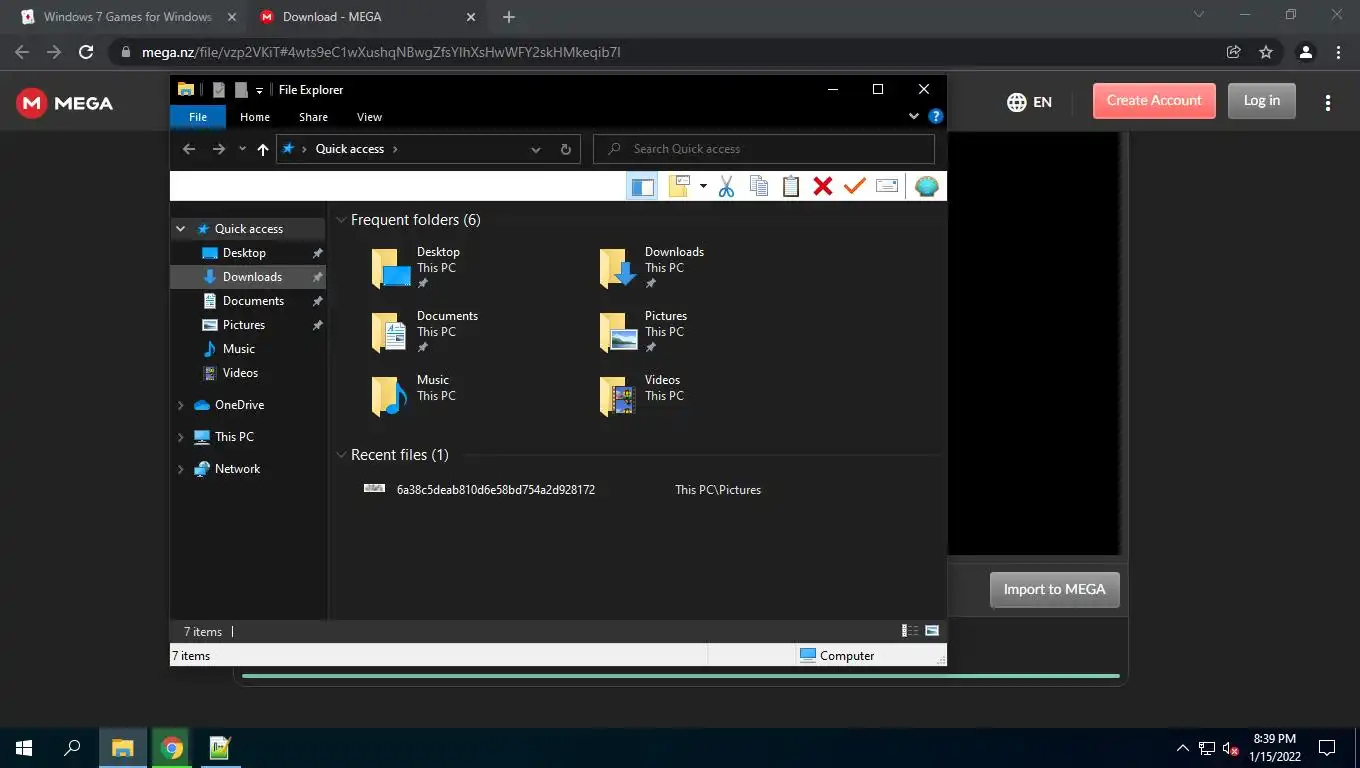Collapse the Recent files group

pos(341,455)
